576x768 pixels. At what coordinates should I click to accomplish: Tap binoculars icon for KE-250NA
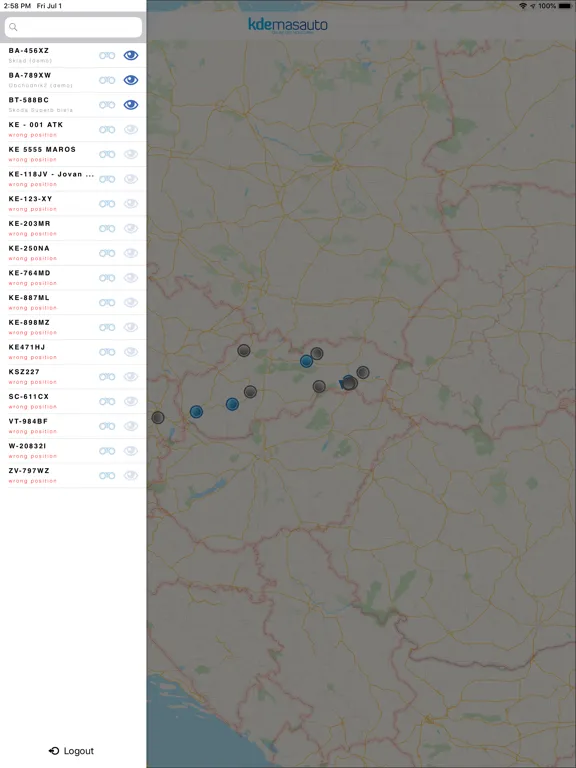[x=107, y=253]
